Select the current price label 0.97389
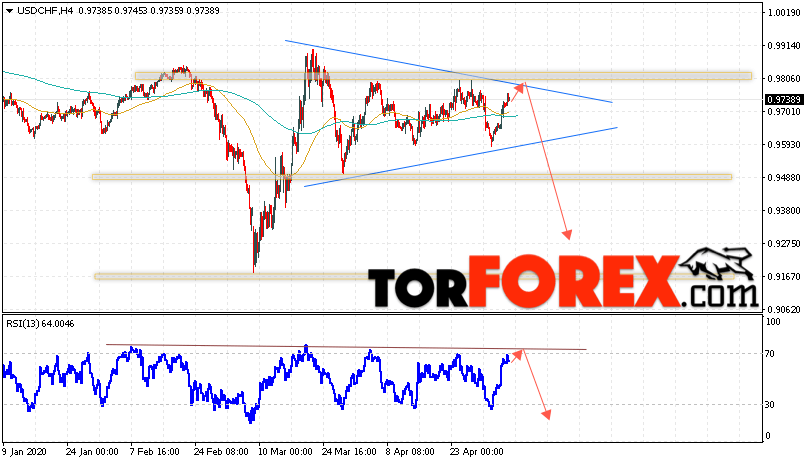 [x=783, y=100]
